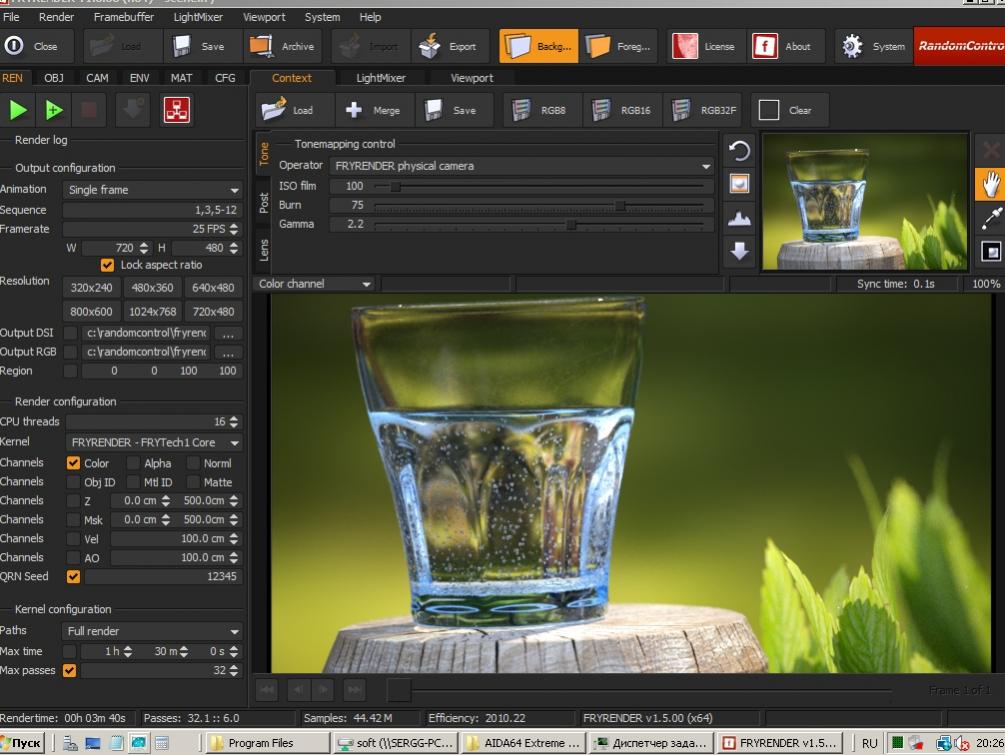Adjust the CPU threads stepper

point(233,422)
